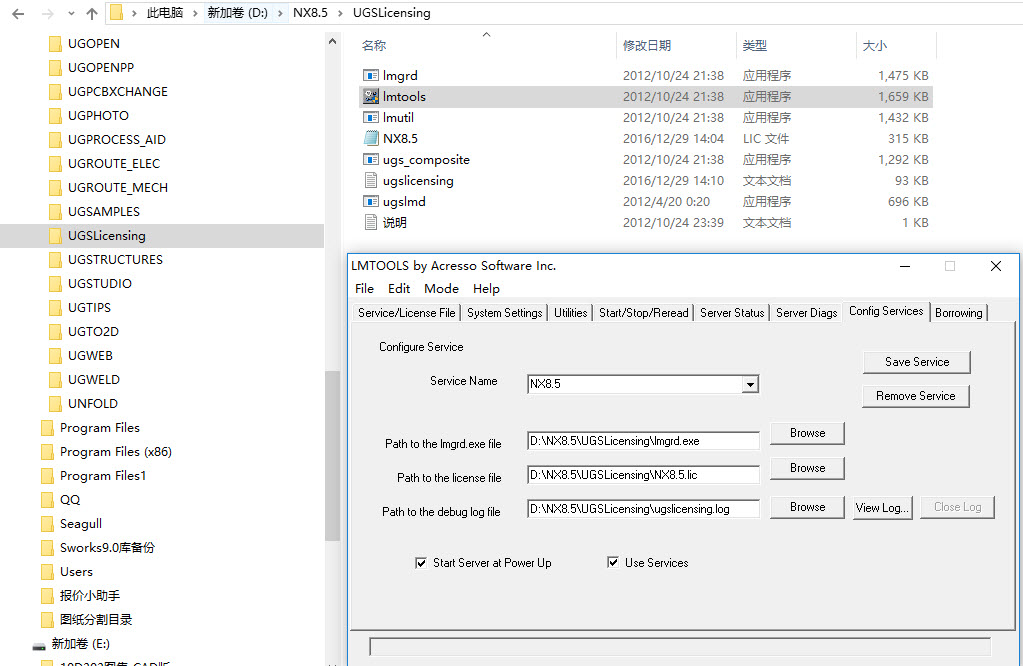Click the license file path input field
This screenshot has width=1023, height=666.
coord(643,475)
